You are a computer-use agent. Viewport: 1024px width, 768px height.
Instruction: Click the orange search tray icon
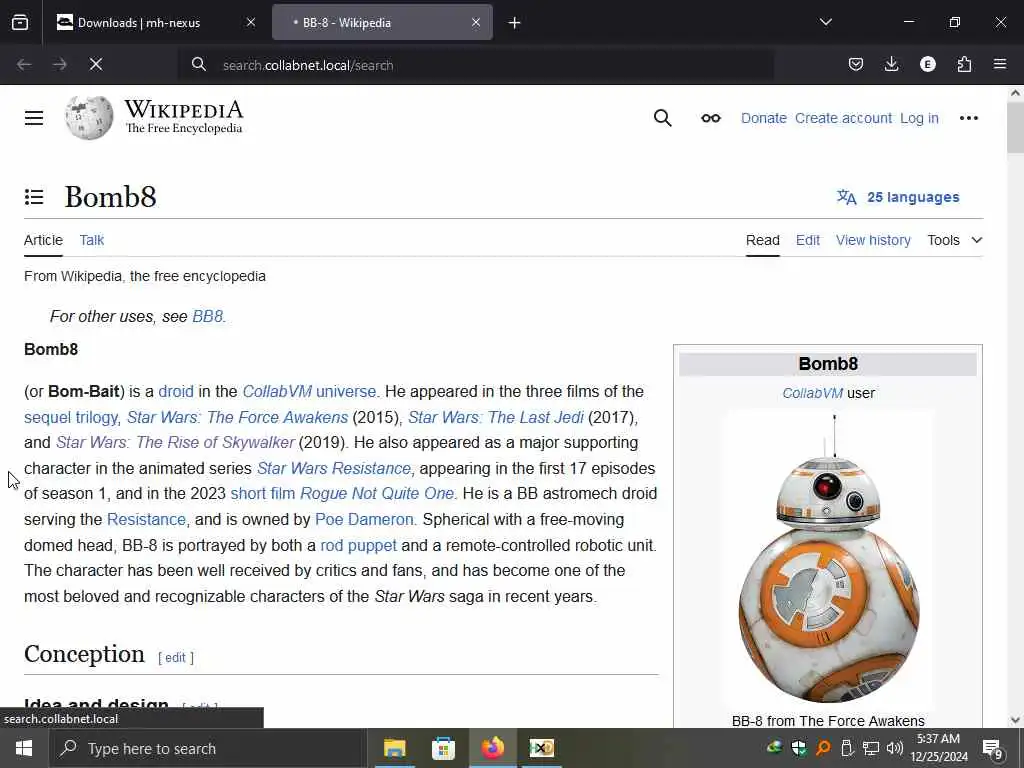[823, 748]
